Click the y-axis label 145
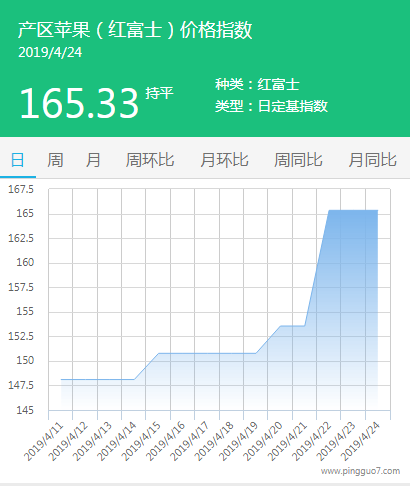410x486 pixels. click(25, 410)
